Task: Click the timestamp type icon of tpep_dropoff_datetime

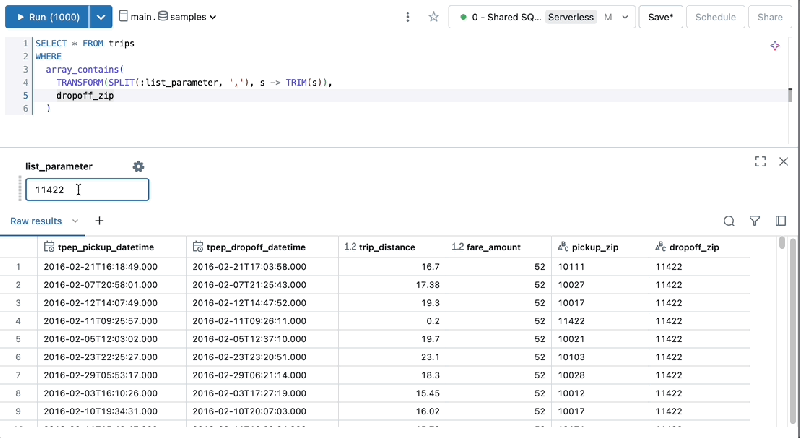Action: [198, 247]
